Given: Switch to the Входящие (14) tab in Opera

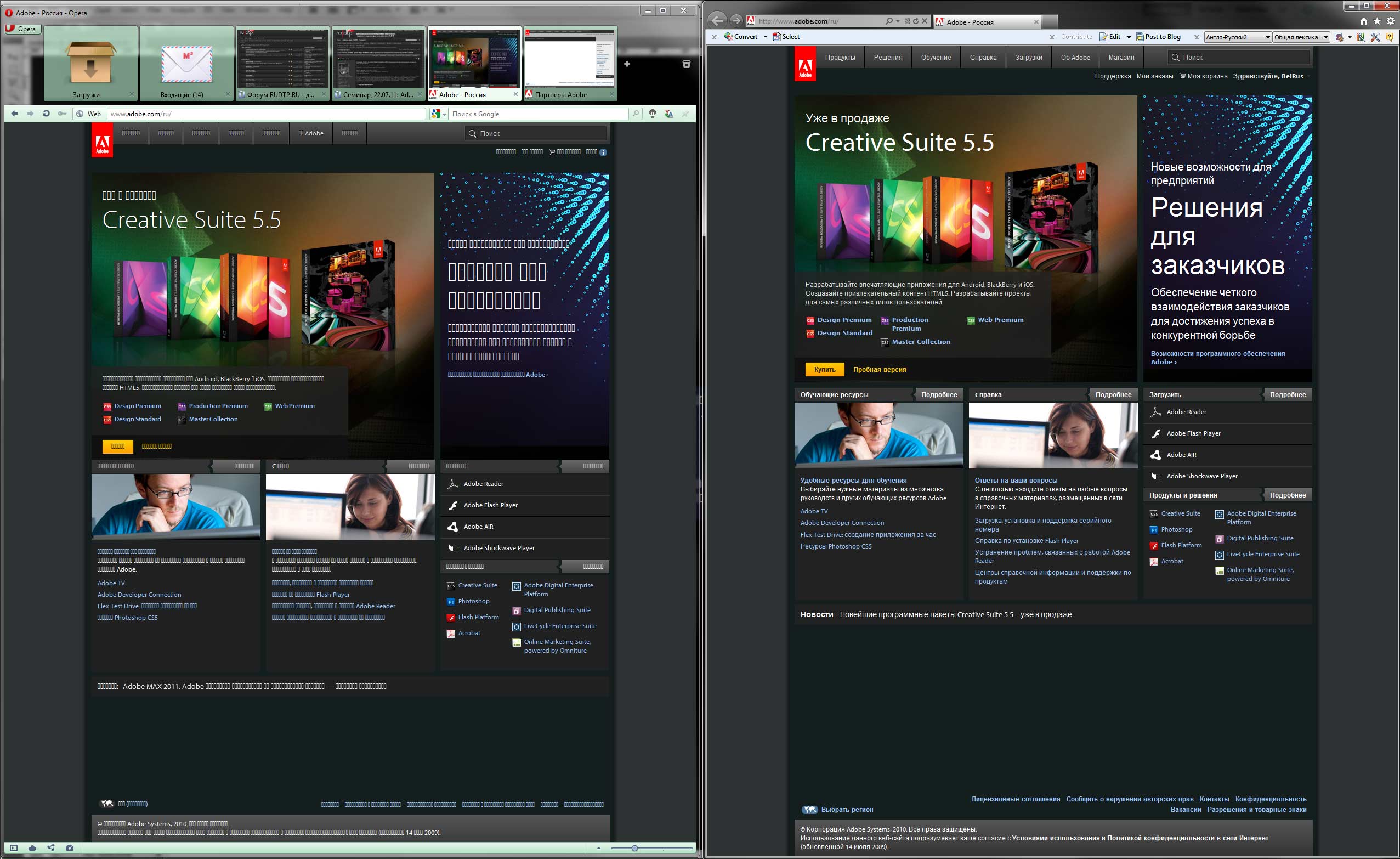Looking at the screenshot, I should (186, 63).
